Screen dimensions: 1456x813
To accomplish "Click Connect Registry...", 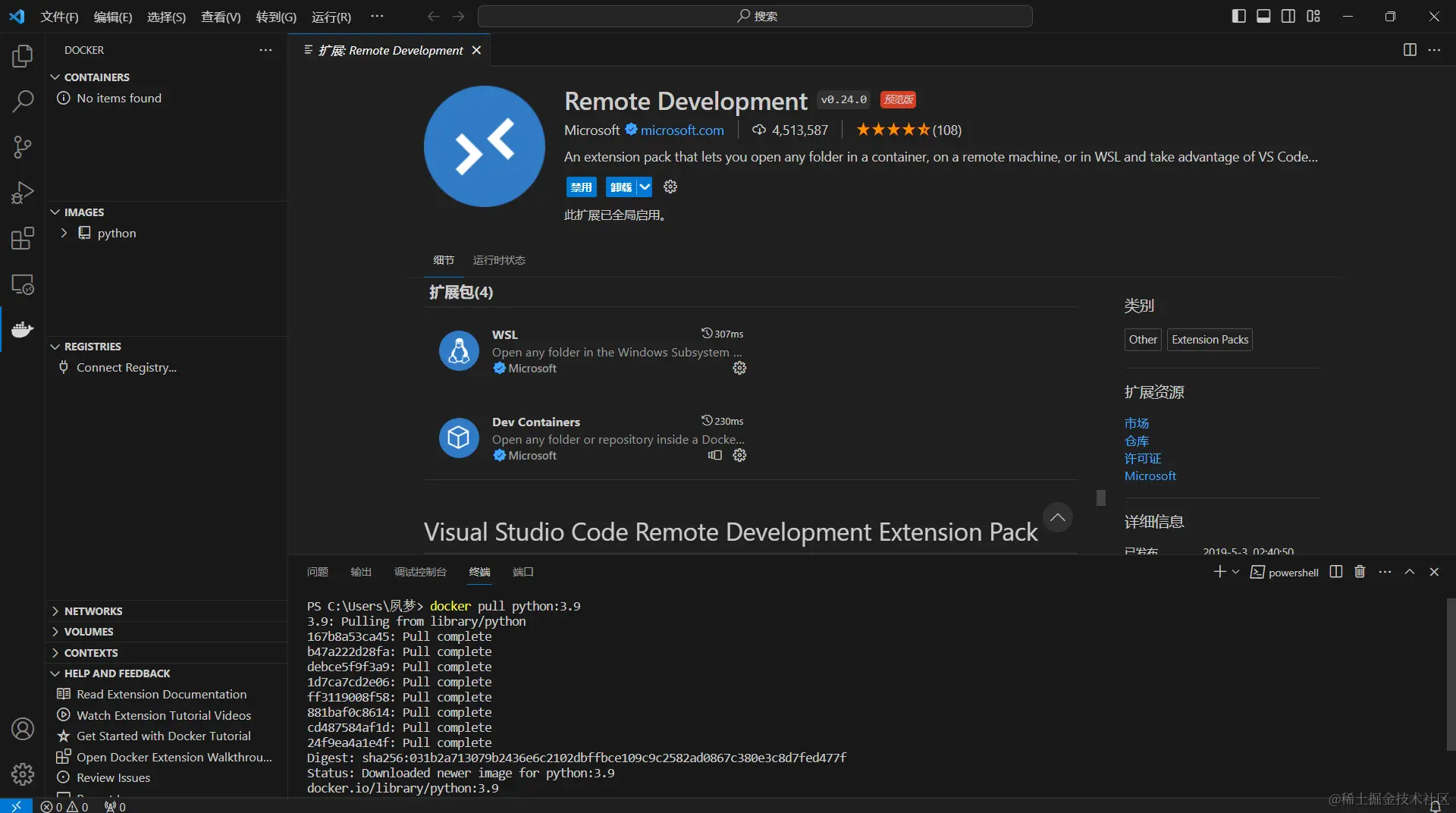I will pyautogui.click(x=127, y=367).
